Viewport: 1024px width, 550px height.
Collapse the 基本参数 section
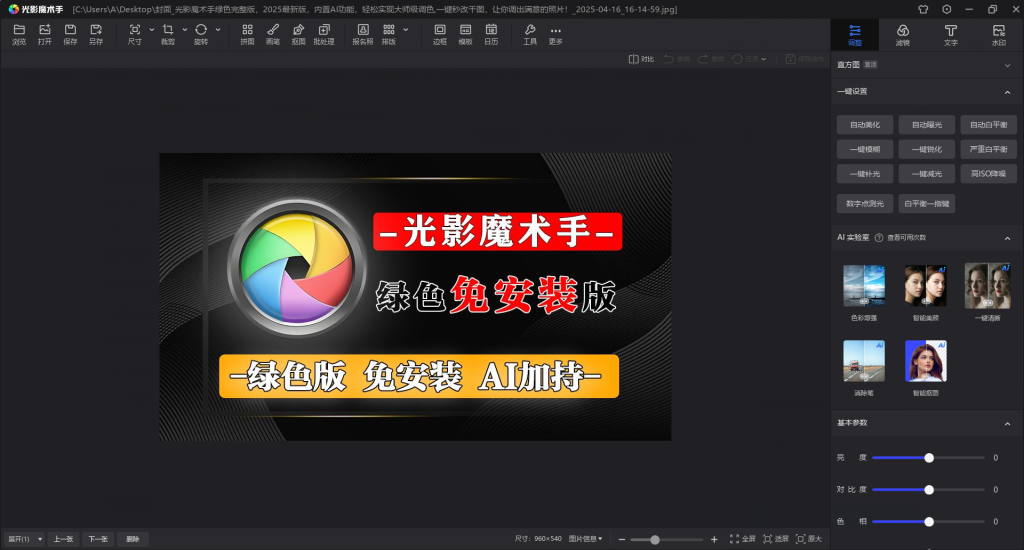pyautogui.click(x=1007, y=423)
